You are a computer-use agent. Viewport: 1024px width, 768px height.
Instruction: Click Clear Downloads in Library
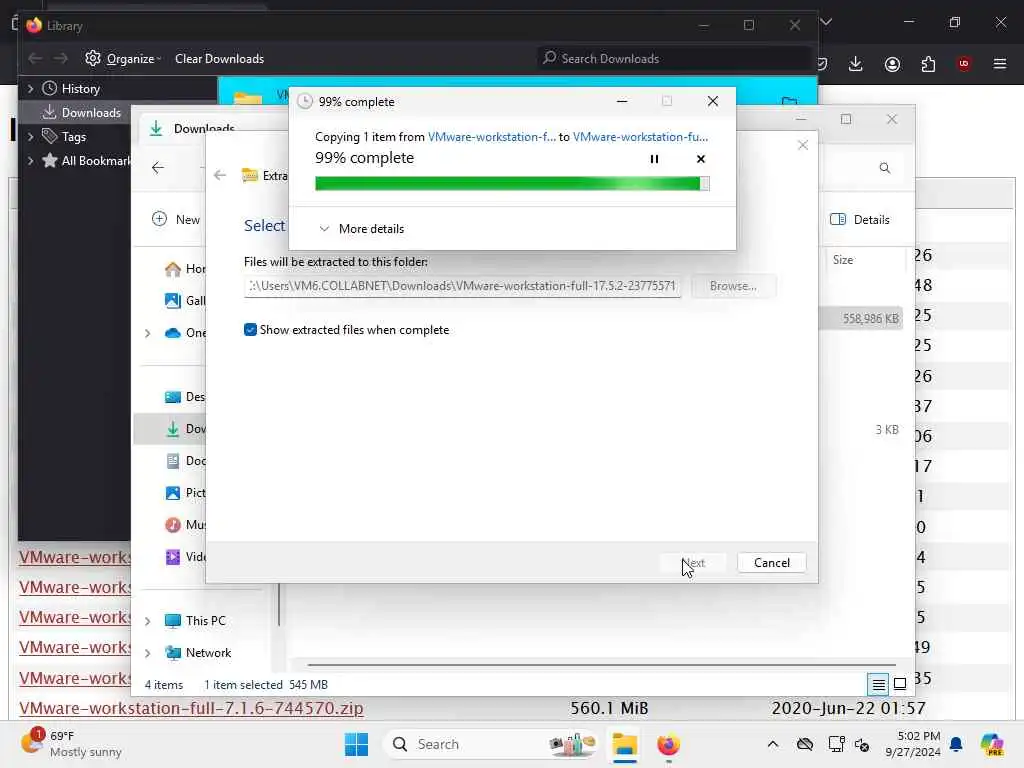tap(219, 58)
